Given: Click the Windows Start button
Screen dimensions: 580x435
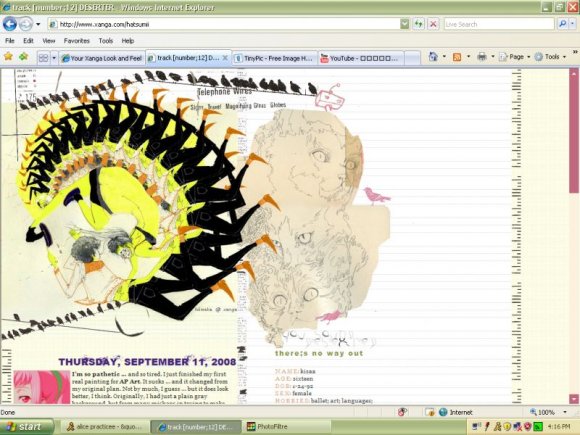Looking at the screenshot, I should point(26,427).
